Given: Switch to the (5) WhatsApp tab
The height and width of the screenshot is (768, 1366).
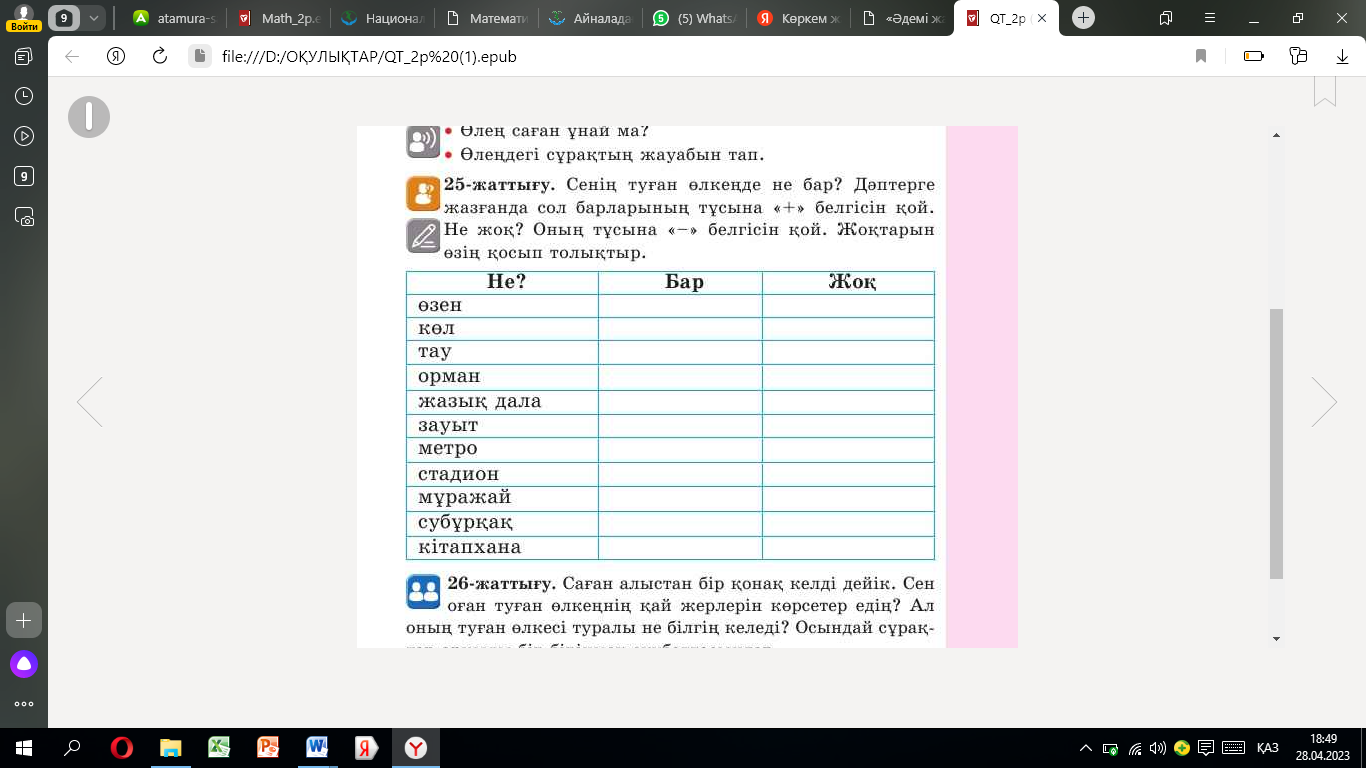Looking at the screenshot, I should click(x=694, y=18).
